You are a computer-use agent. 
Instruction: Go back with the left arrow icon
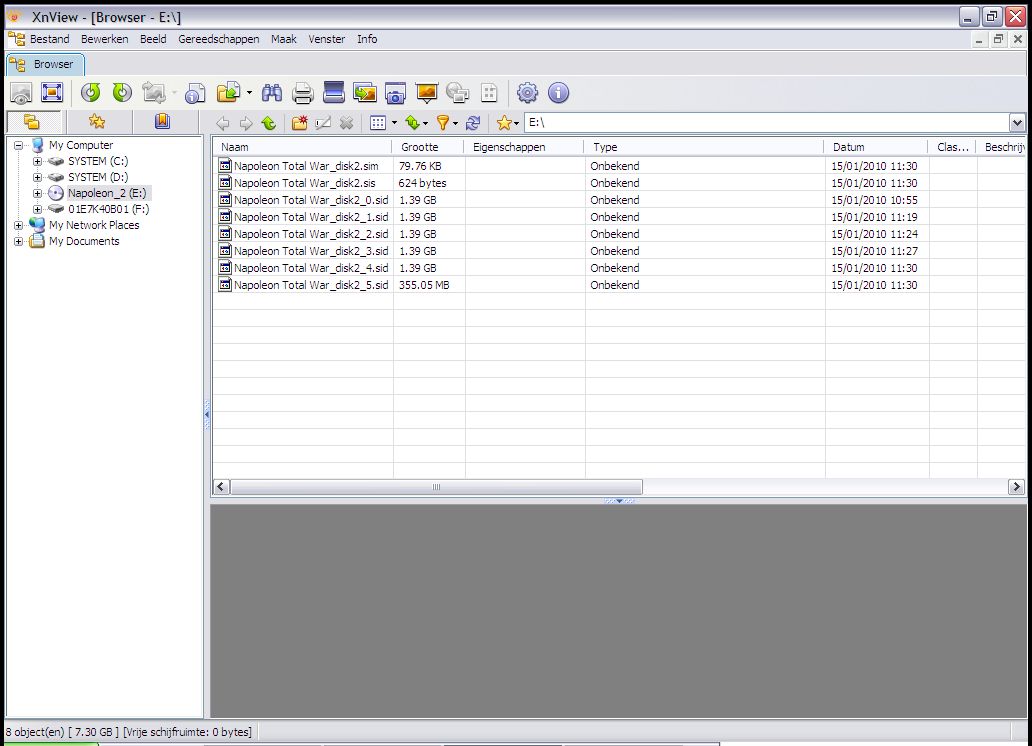pos(223,123)
